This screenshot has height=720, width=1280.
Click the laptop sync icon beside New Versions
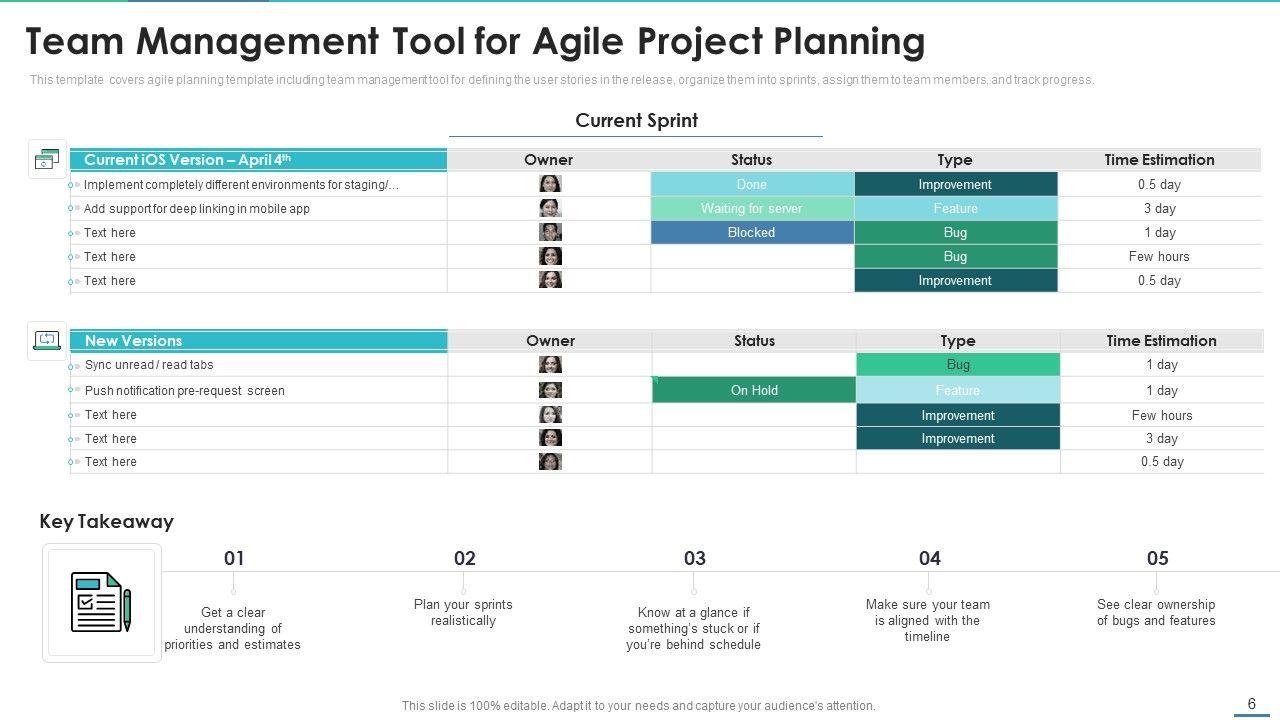click(x=47, y=340)
